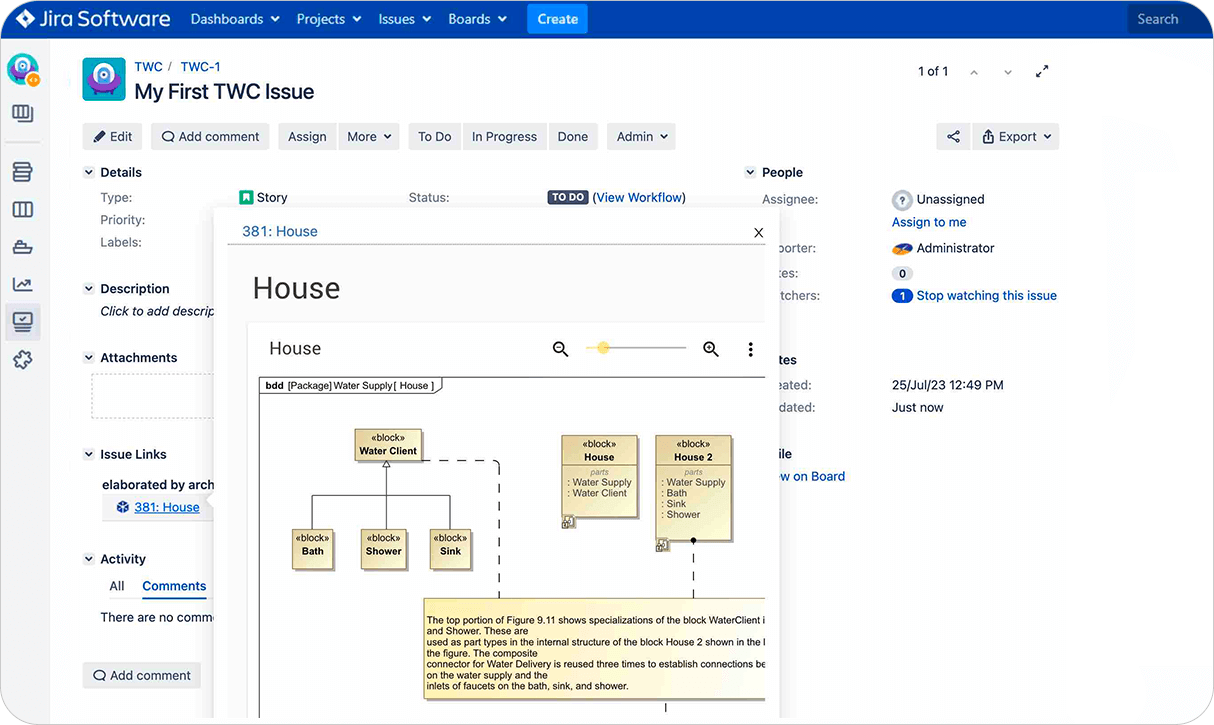
Task: Expand the issue view to full screen
Action: [1042, 71]
